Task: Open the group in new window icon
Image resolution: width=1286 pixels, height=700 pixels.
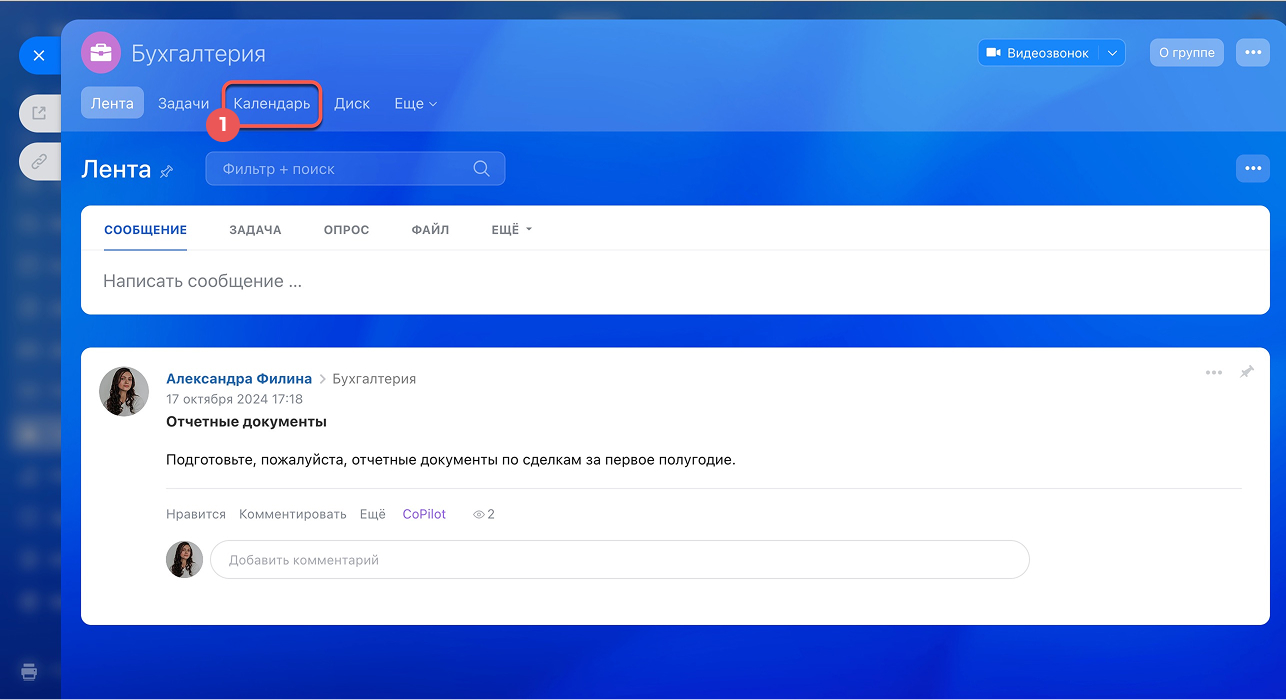Action: (x=39, y=113)
